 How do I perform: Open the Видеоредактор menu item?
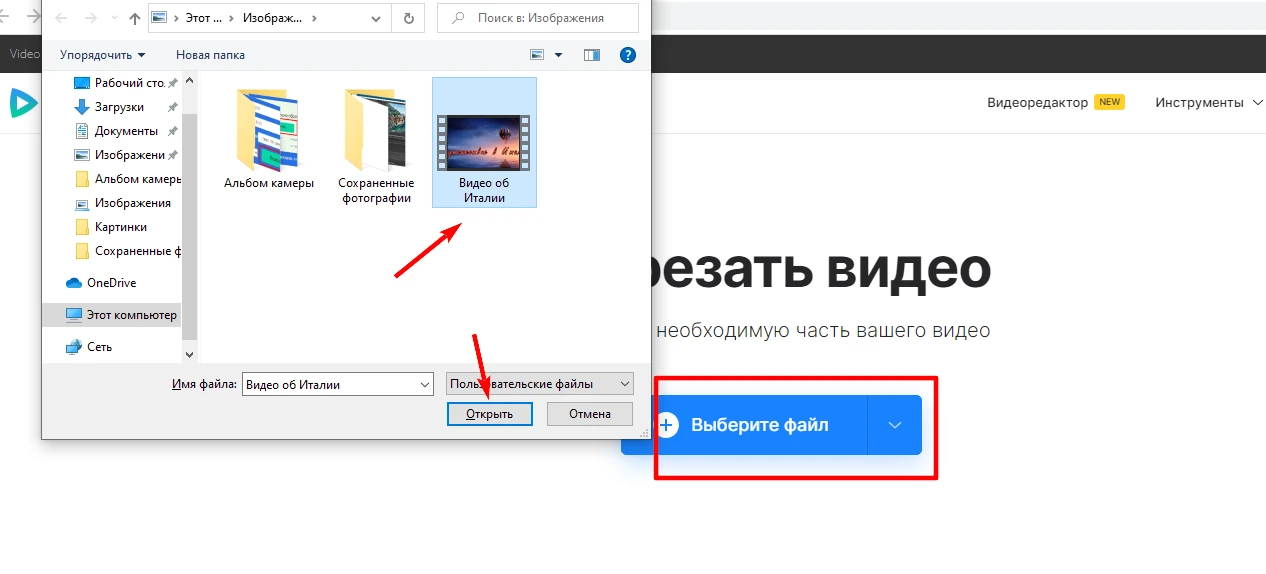click(1037, 102)
